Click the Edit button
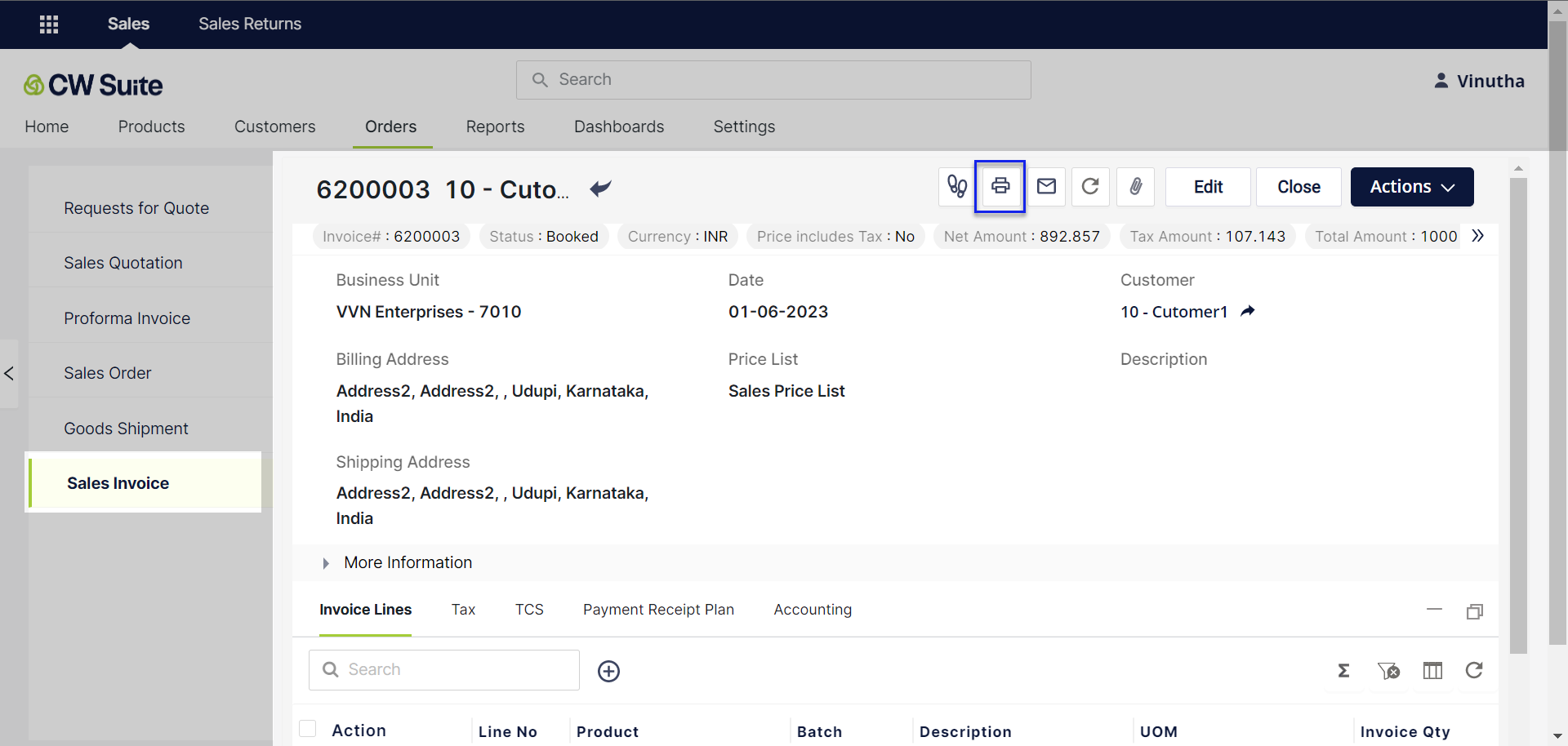Image resolution: width=1568 pixels, height=746 pixels. [1207, 187]
